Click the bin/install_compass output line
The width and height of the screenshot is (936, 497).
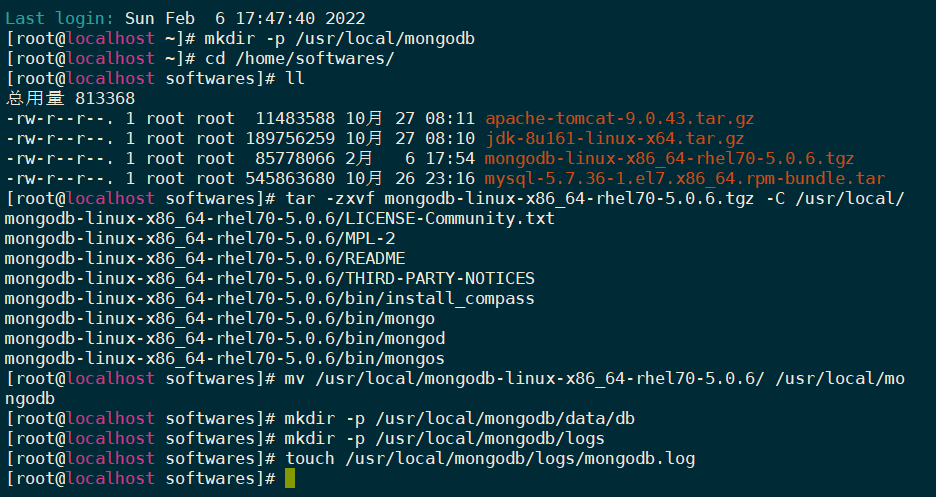269,298
